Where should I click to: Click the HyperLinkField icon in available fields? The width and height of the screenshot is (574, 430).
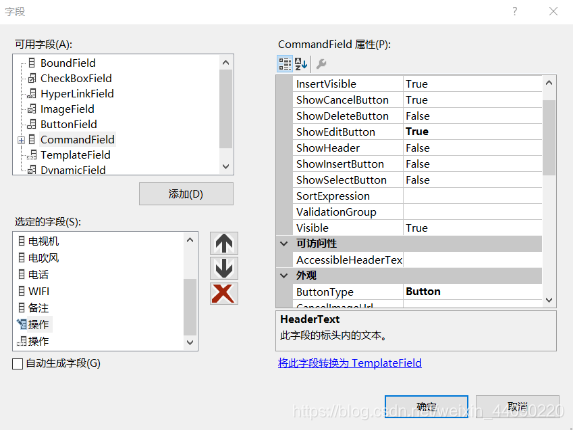(x=32, y=93)
